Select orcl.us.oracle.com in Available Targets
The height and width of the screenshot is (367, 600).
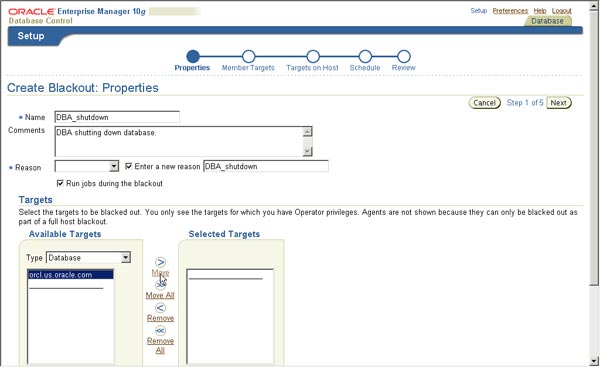coord(70,275)
